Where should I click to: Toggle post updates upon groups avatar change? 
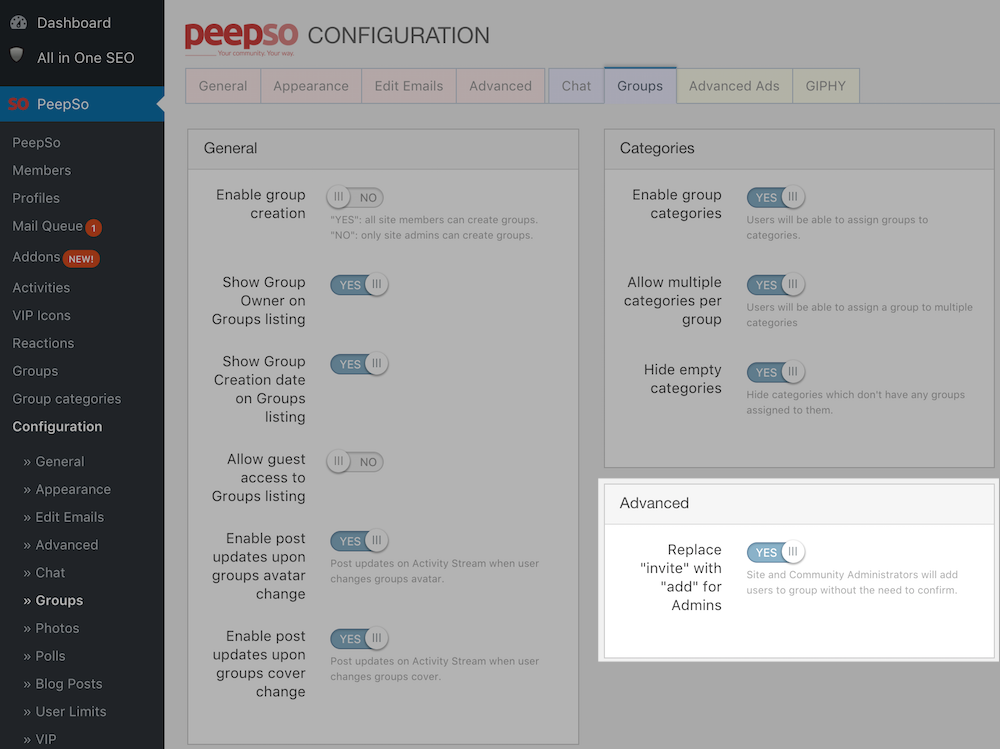click(359, 540)
